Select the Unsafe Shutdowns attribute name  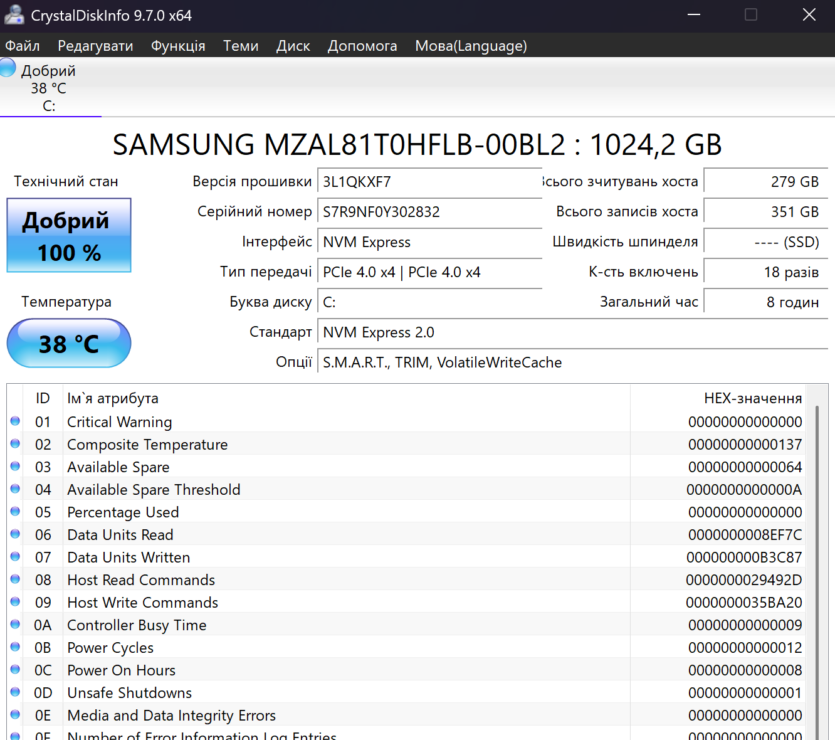[x=129, y=693]
